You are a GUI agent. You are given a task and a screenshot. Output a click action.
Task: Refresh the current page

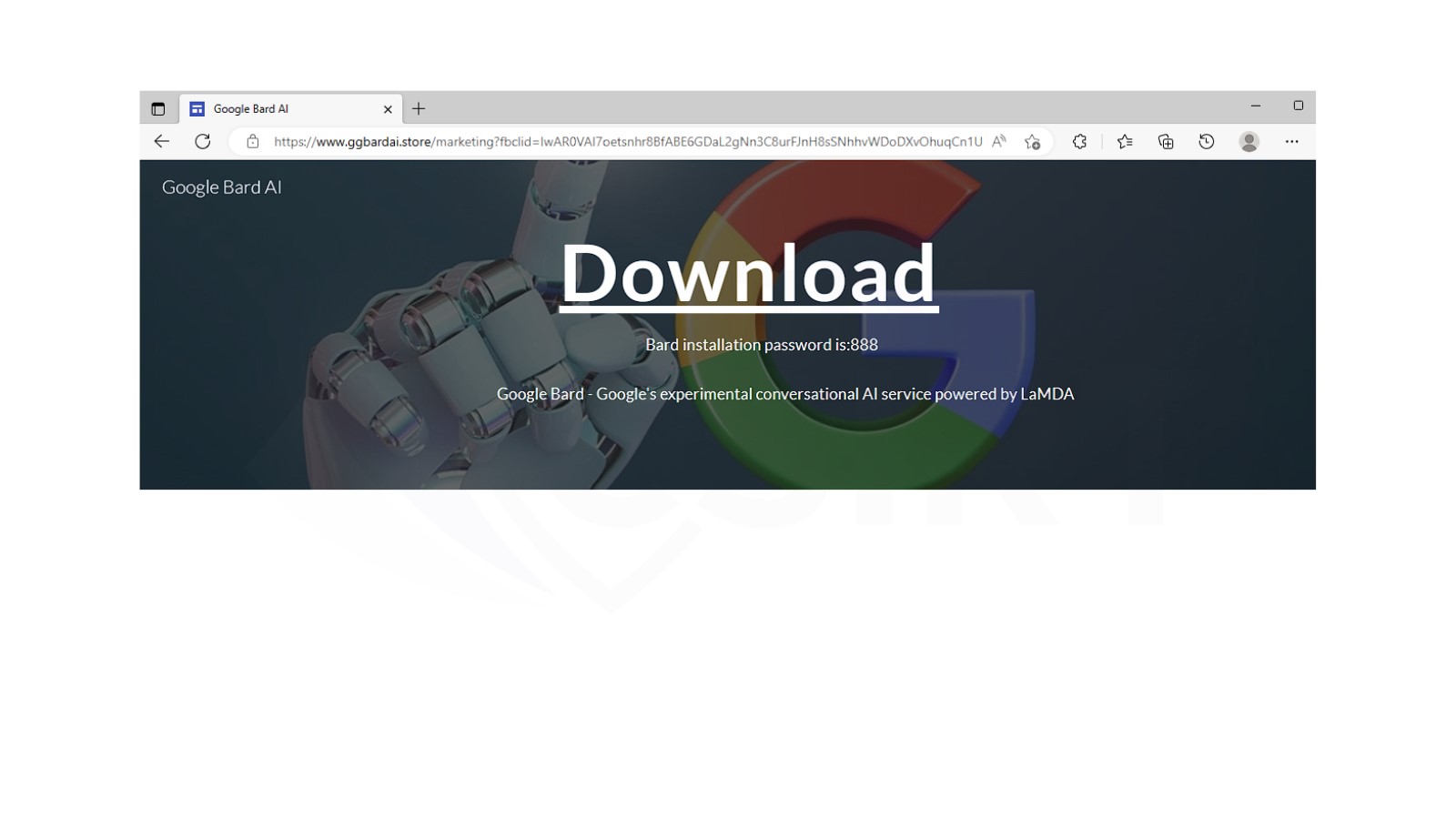pos(203,141)
